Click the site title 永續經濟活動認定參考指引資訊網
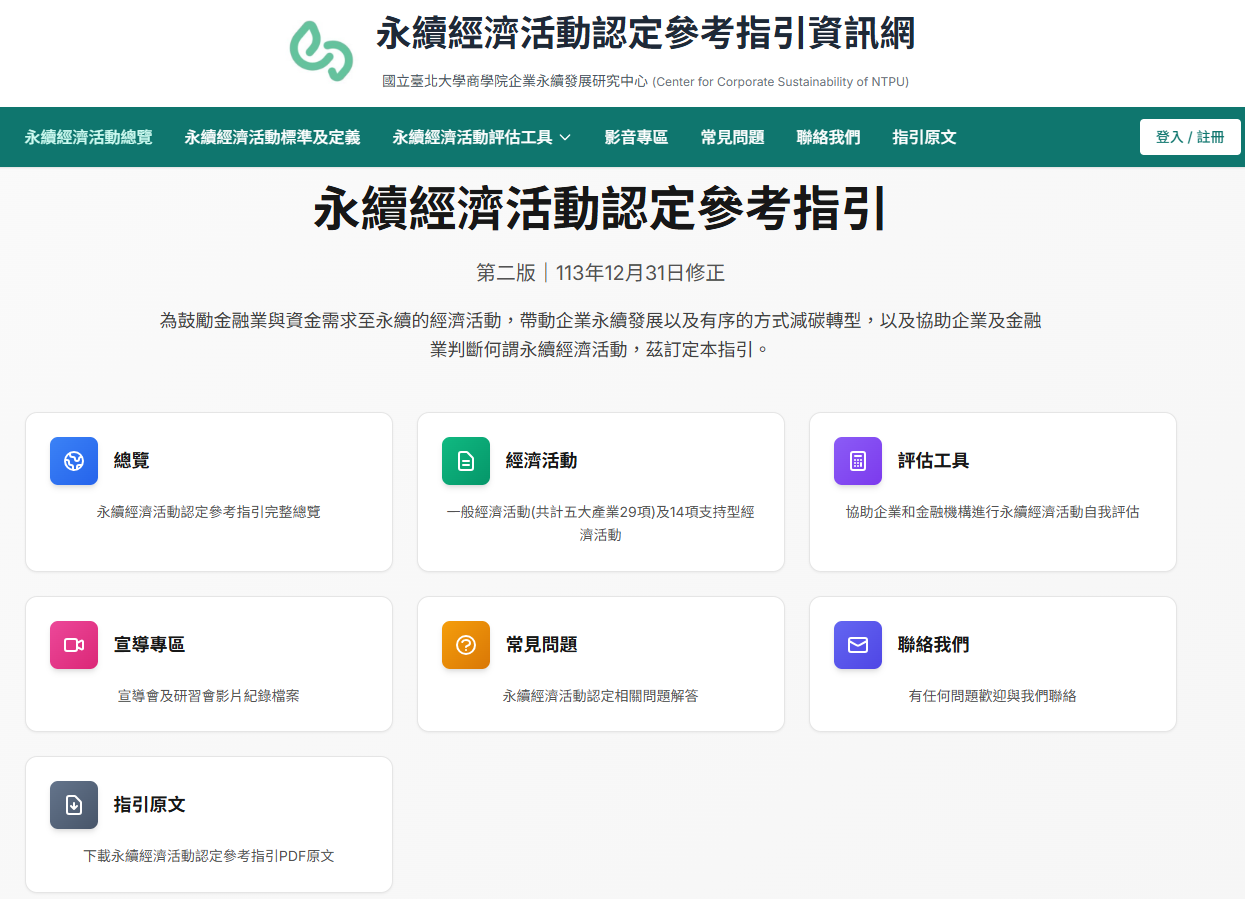Viewport: 1245px width, 899px height. click(645, 34)
